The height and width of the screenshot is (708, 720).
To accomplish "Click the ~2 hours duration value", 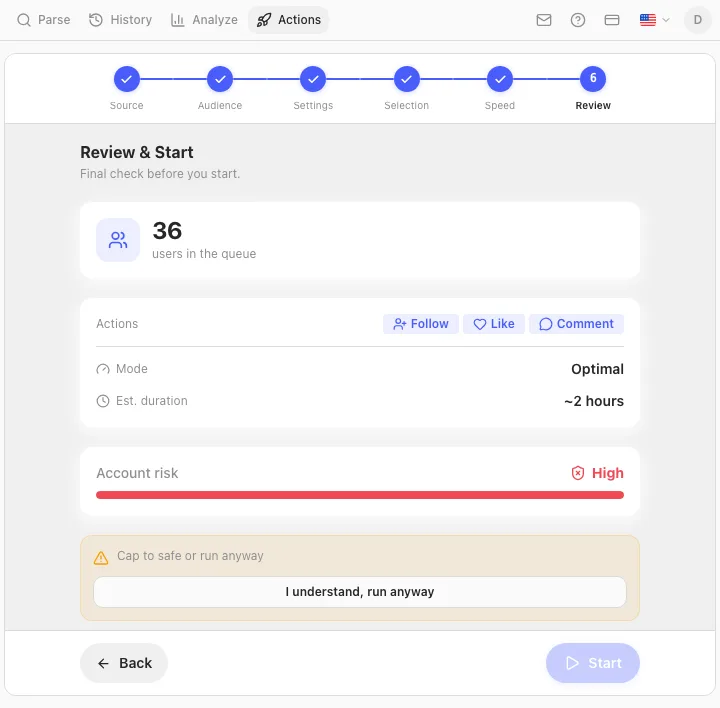I will pyautogui.click(x=594, y=401).
